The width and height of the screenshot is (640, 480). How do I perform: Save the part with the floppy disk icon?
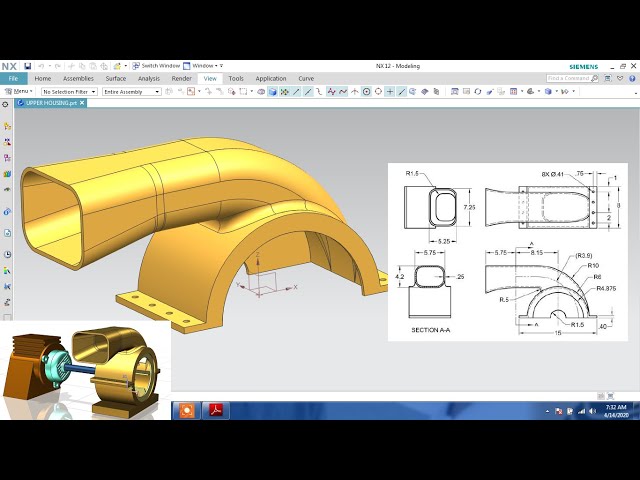27,66
